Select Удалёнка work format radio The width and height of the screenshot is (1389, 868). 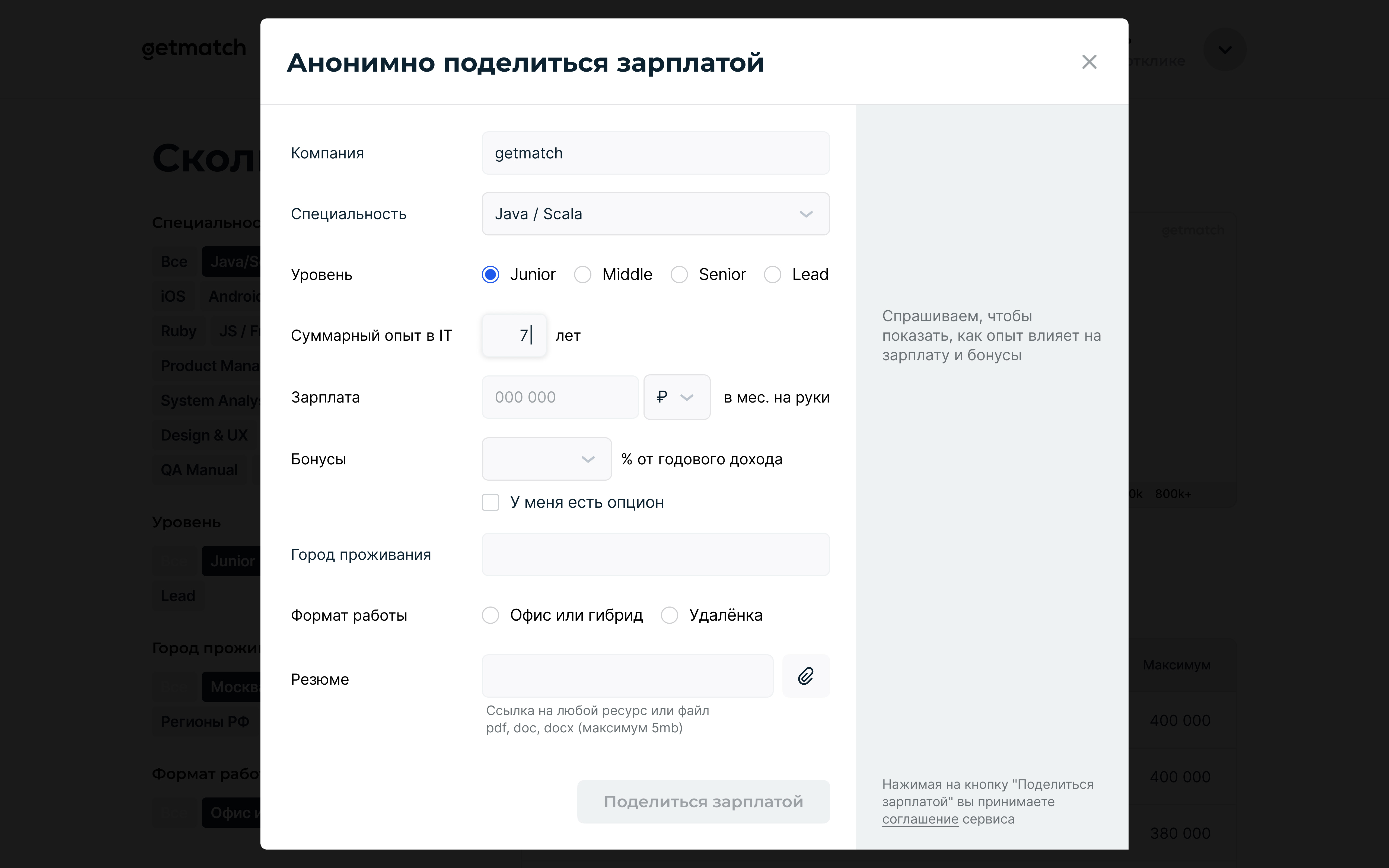[x=669, y=615]
